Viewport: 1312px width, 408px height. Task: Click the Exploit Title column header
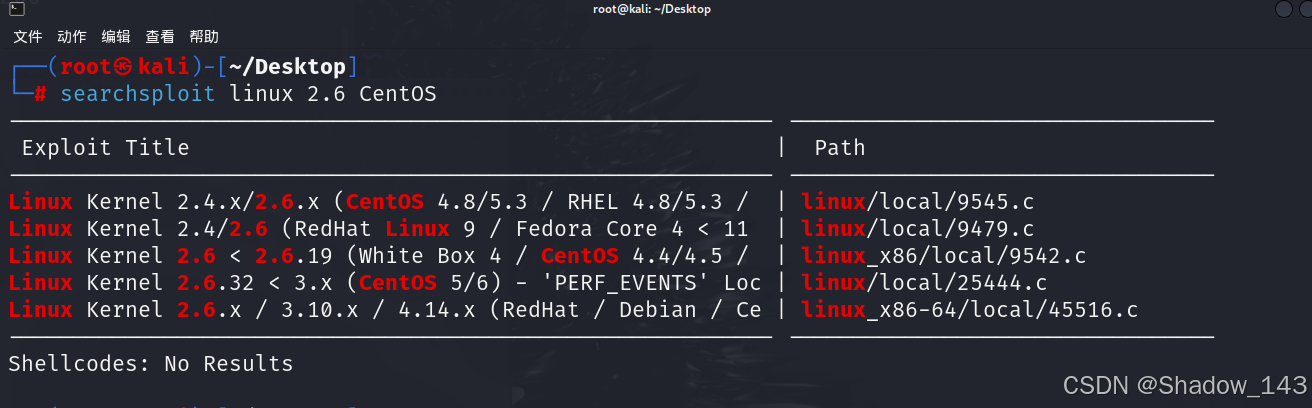tap(105, 148)
